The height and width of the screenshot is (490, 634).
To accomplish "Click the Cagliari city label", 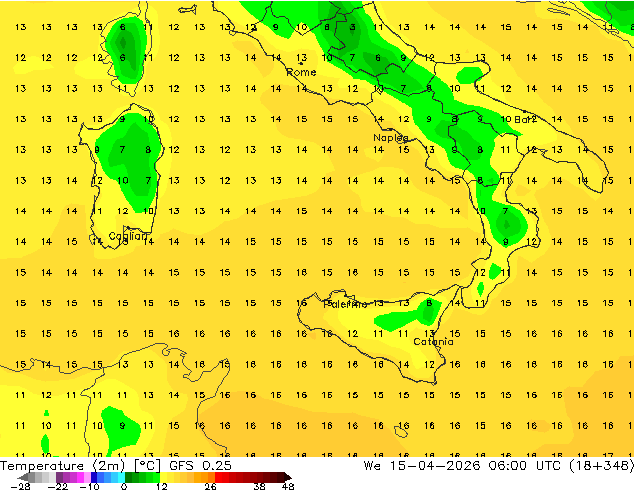I will coord(129,236).
